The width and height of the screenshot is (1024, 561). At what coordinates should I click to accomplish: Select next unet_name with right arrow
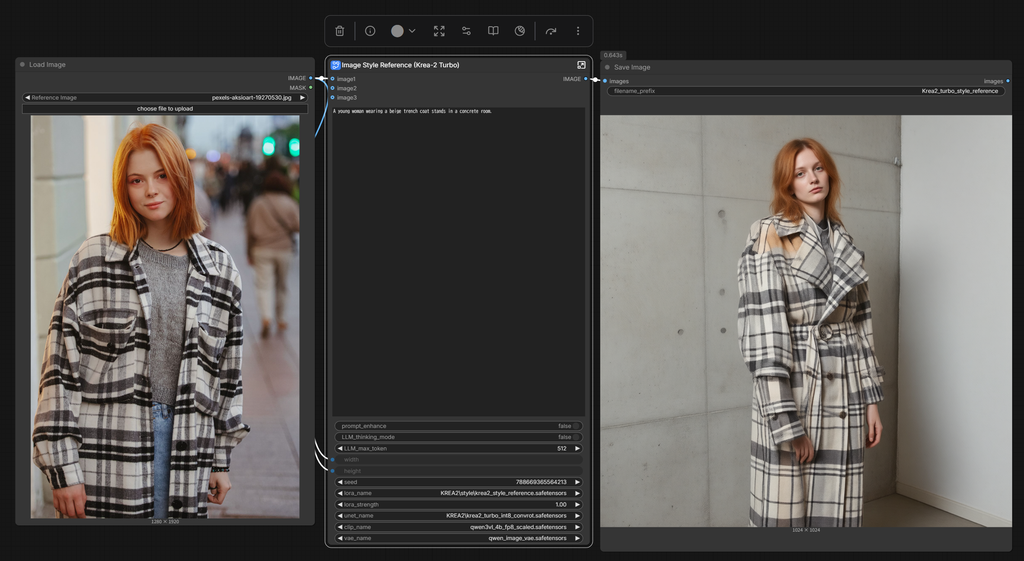tap(577, 515)
